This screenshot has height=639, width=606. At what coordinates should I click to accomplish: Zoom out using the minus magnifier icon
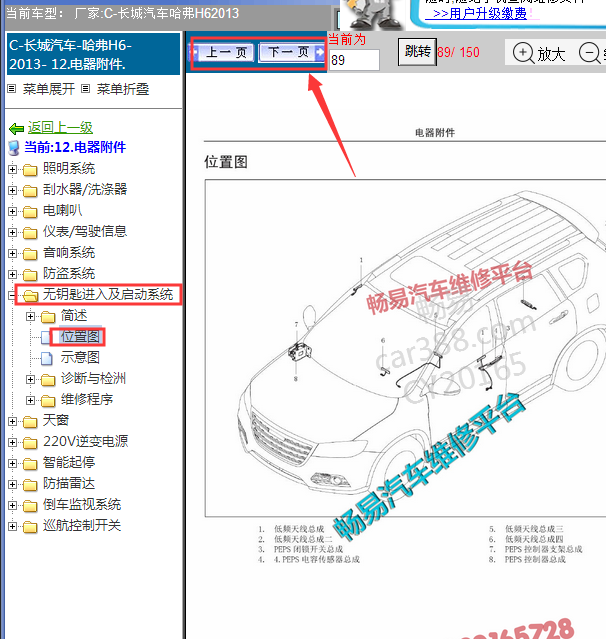(590, 53)
